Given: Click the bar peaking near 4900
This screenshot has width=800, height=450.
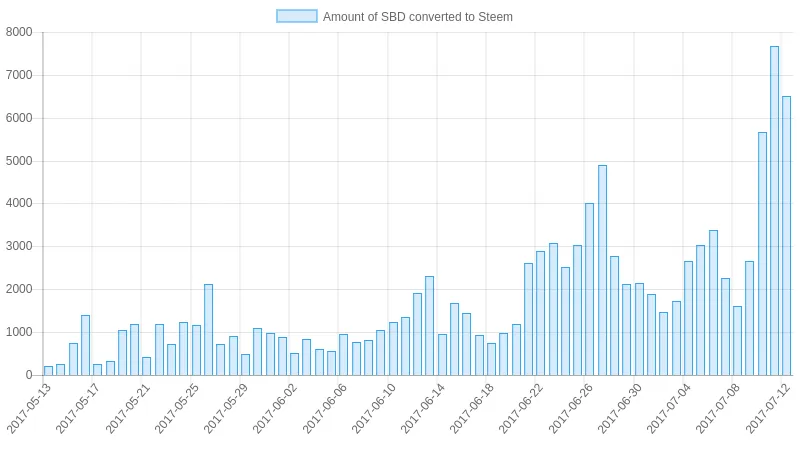Looking at the screenshot, I should [602, 270].
